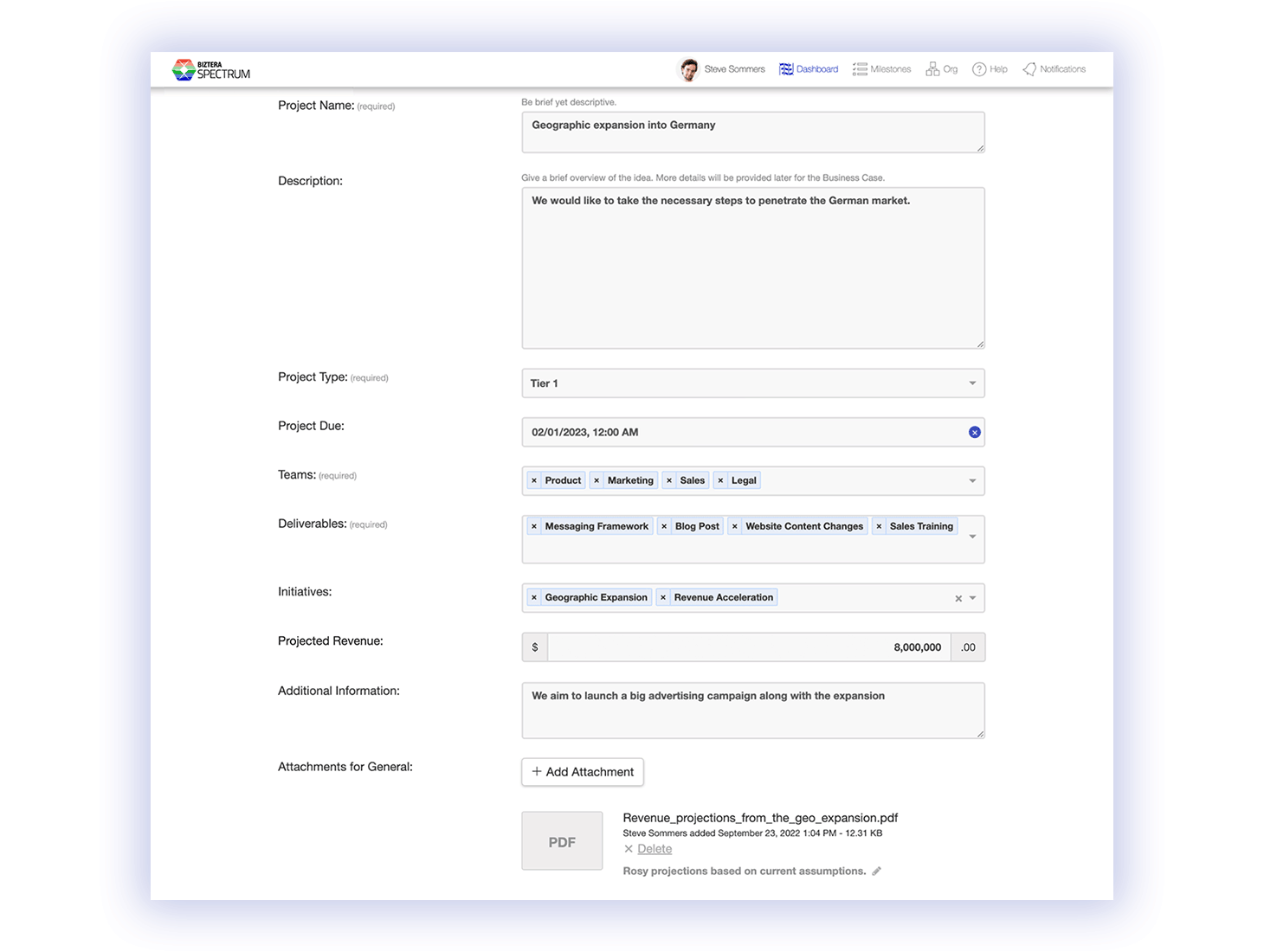Click the Rosy projections attachment note text
This screenshot has width=1264, height=952.
[x=745, y=872]
